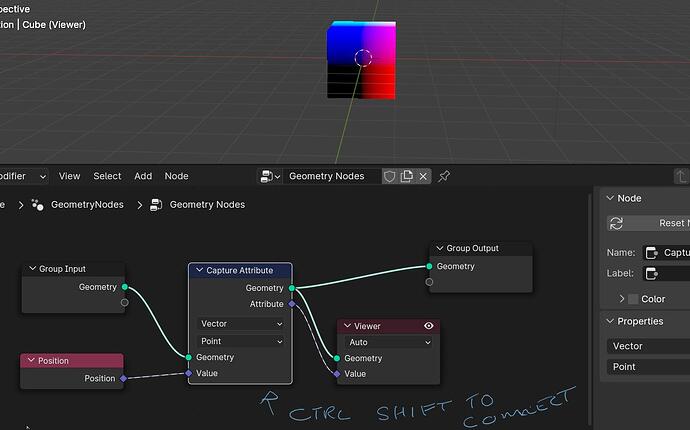Screen dimensions: 690x430
Task: Open the View menu
Action: click(70, 176)
